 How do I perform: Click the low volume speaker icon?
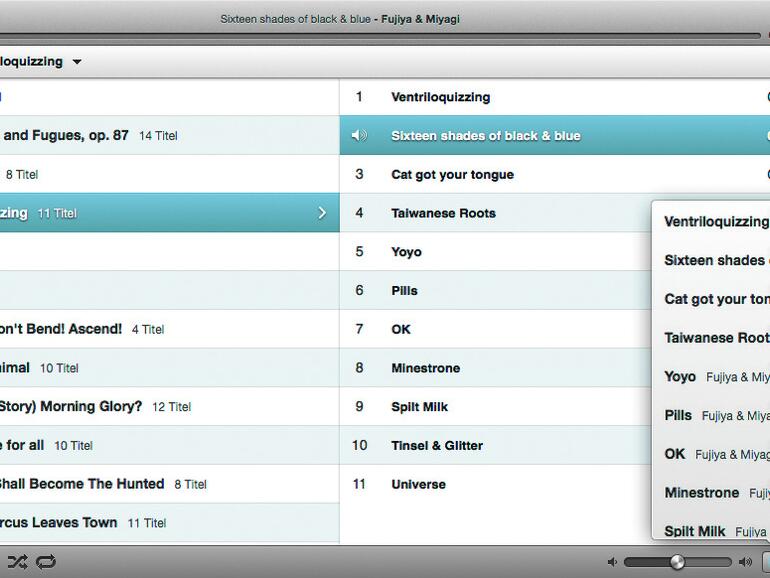(x=612, y=562)
